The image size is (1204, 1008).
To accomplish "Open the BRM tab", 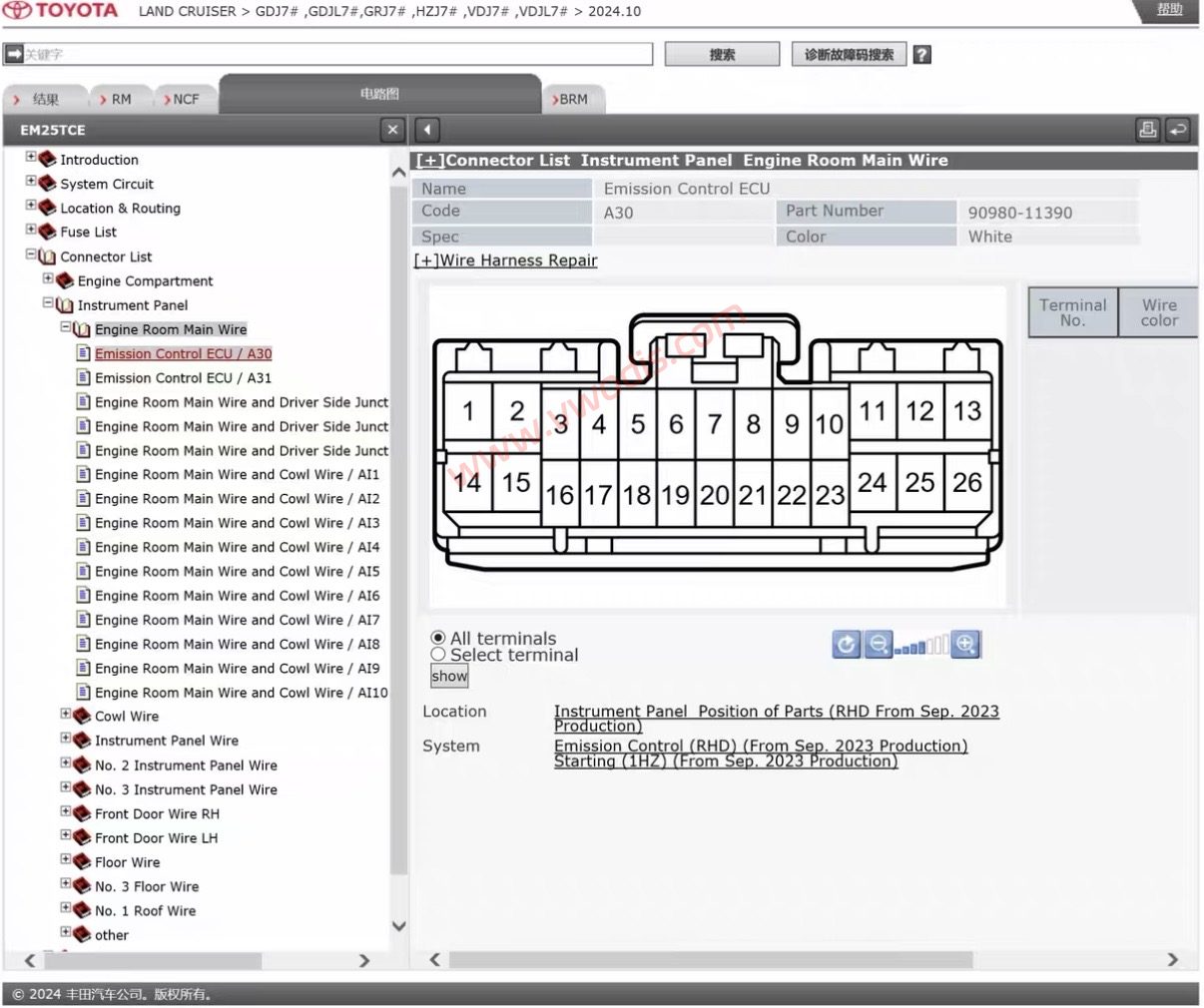I will (x=573, y=99).
